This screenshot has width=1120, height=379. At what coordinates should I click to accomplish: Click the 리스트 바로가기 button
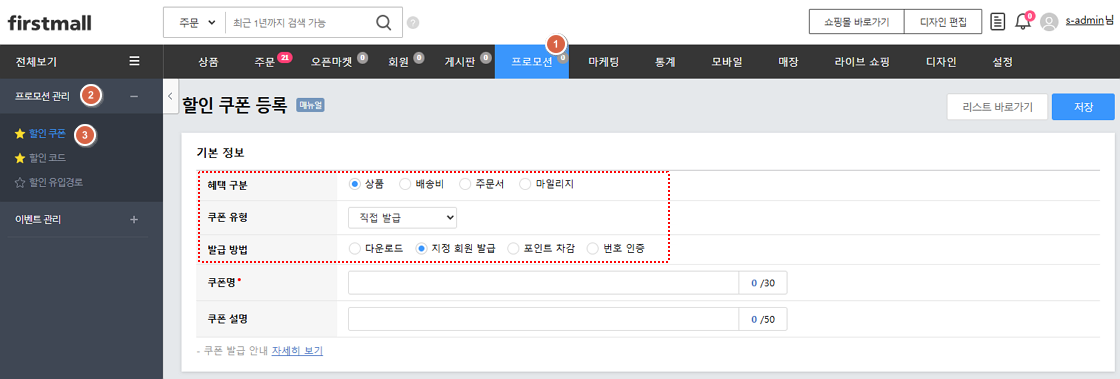[998, 107]
